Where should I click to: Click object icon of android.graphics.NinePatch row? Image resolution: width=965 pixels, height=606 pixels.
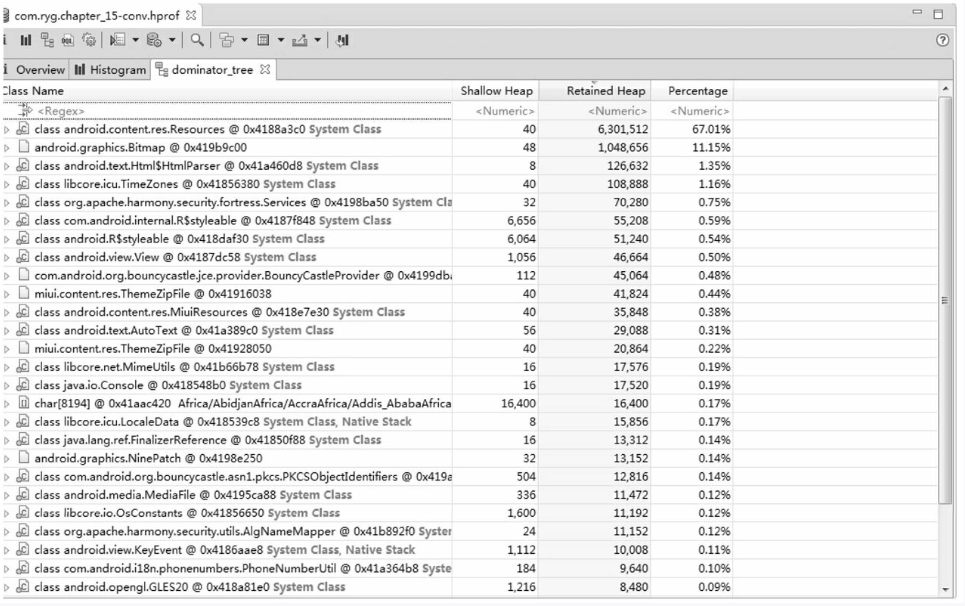23,458
